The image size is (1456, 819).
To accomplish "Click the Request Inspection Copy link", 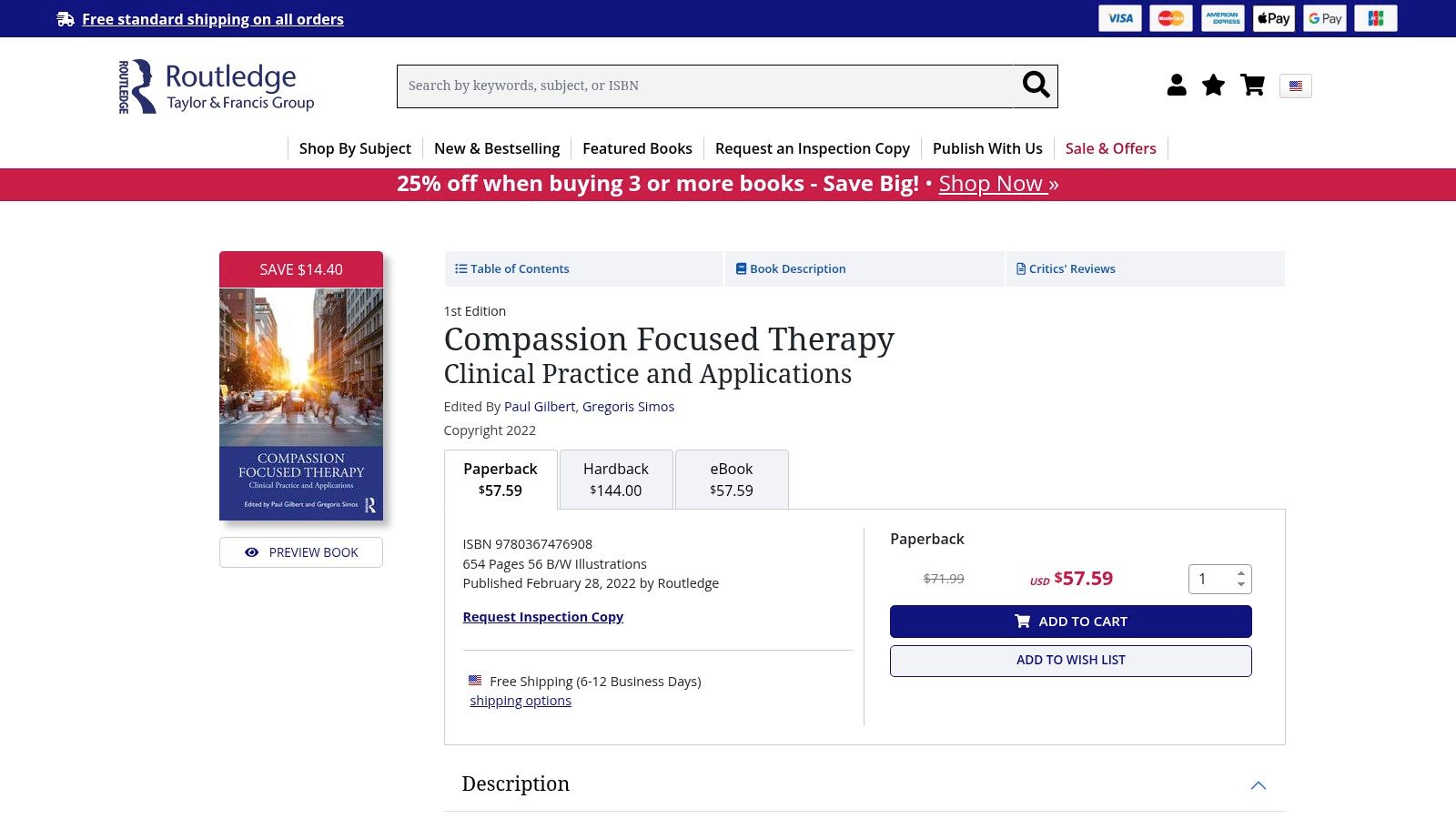I will tap(542, 617).
